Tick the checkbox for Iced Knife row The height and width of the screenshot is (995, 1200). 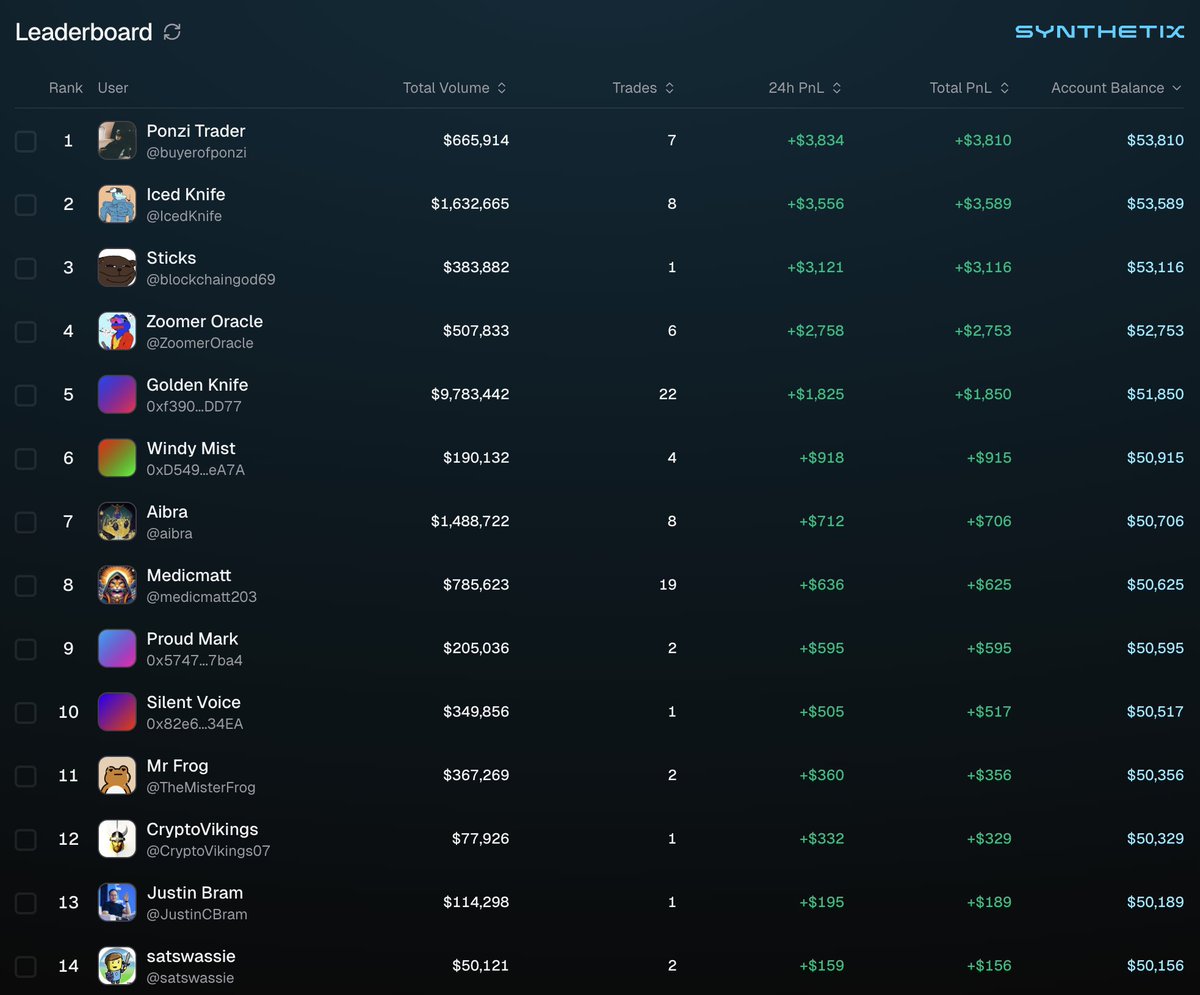pyautogui.click(x=26, y=204)
